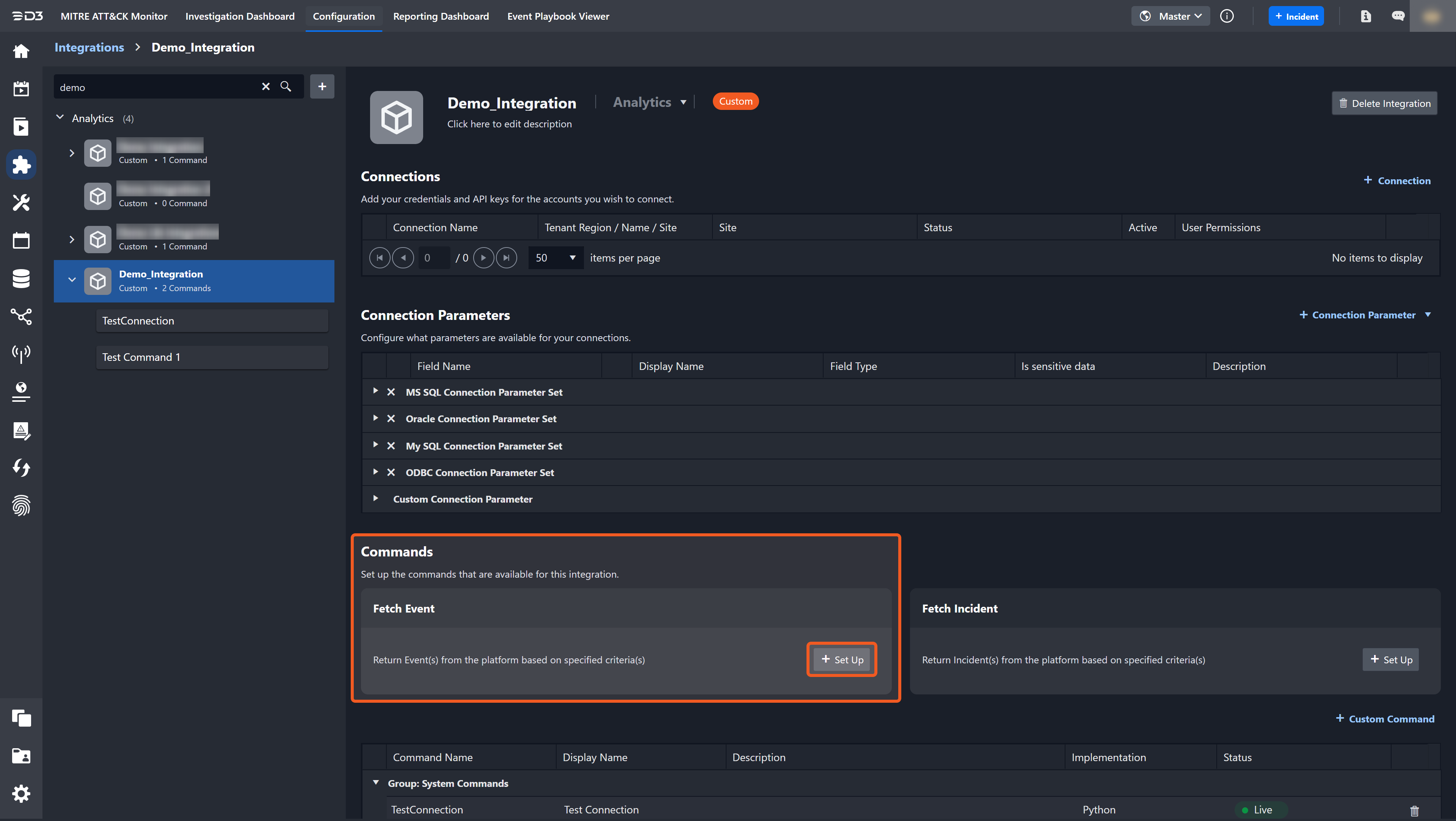The image size is (1456, 821).
Task: Click the add integration plus button
Action: tap(322, 86)
